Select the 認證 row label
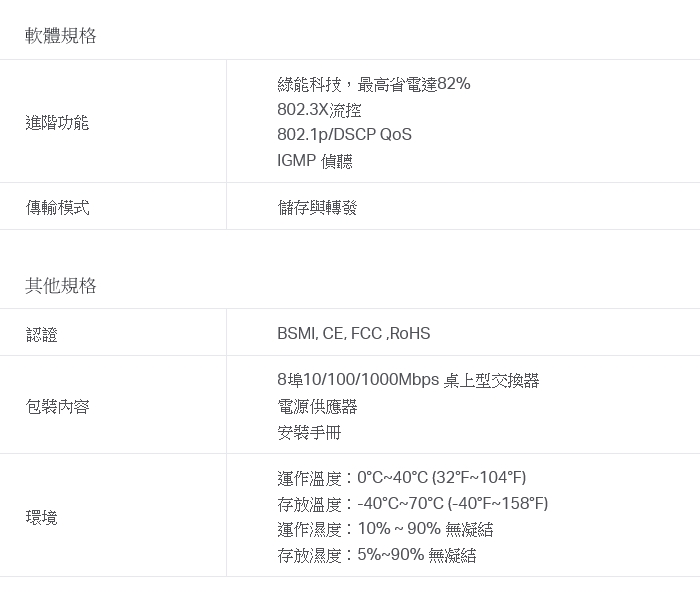 pyautogui.click(x=41, y=334)
